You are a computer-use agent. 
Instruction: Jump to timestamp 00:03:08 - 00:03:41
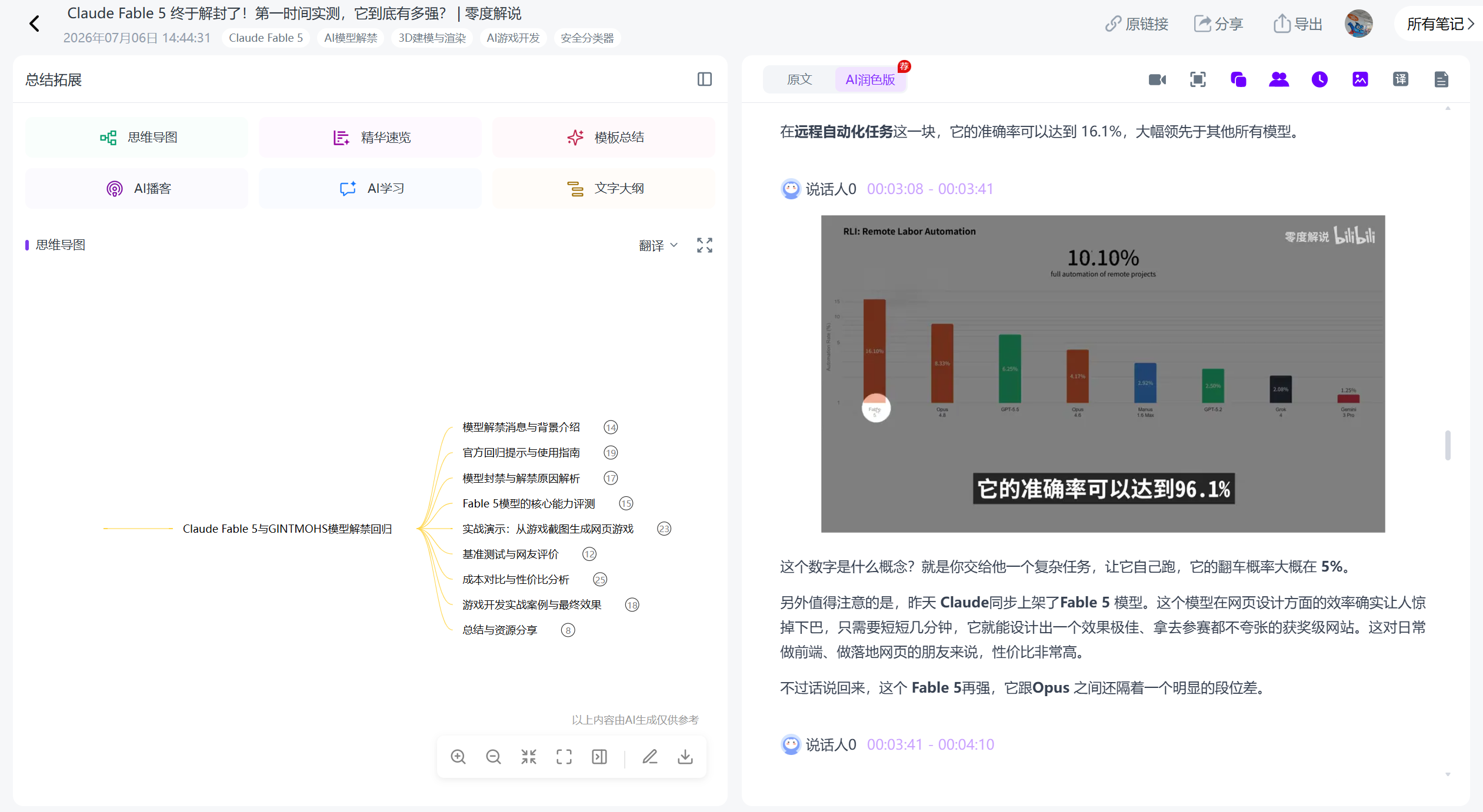tap(930, 189)
